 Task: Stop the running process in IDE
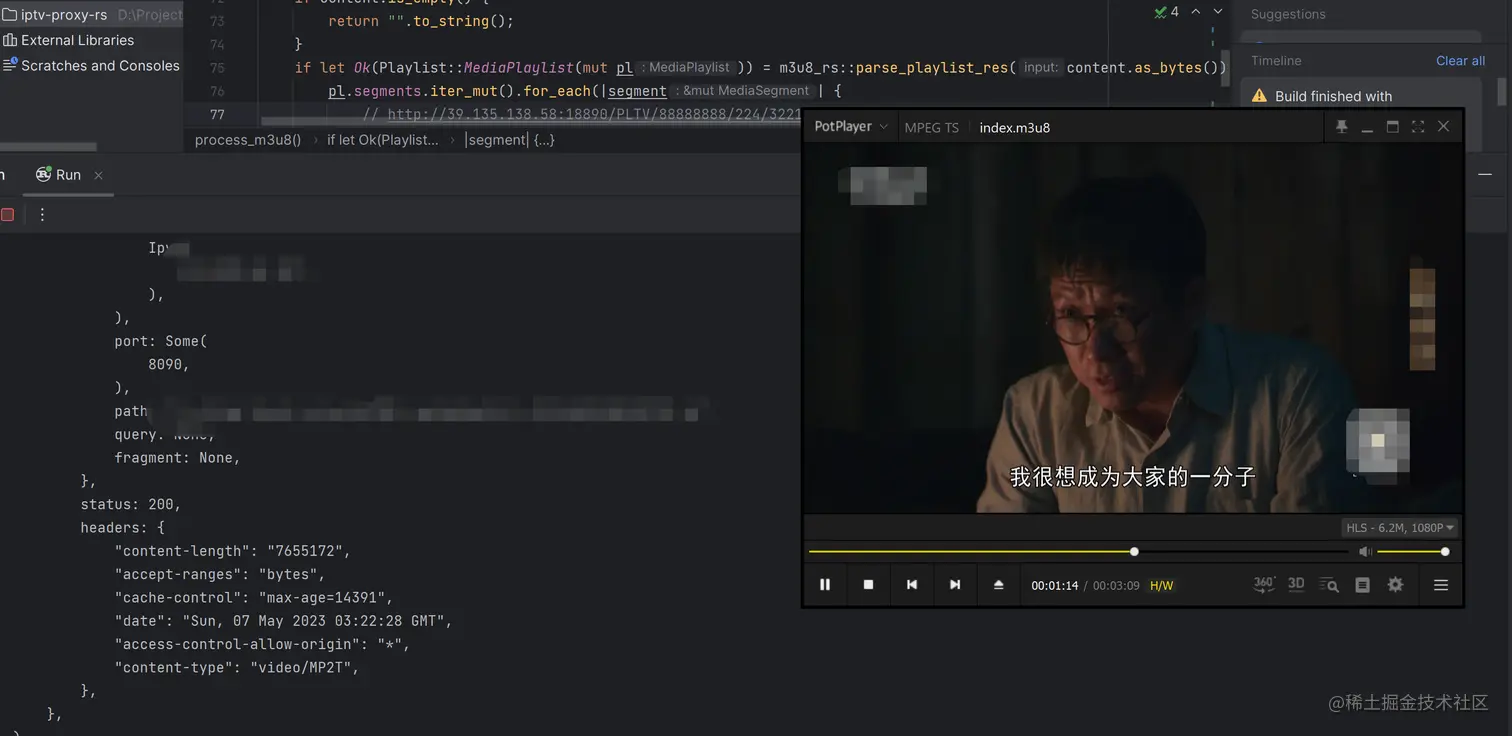click(8, 214)
